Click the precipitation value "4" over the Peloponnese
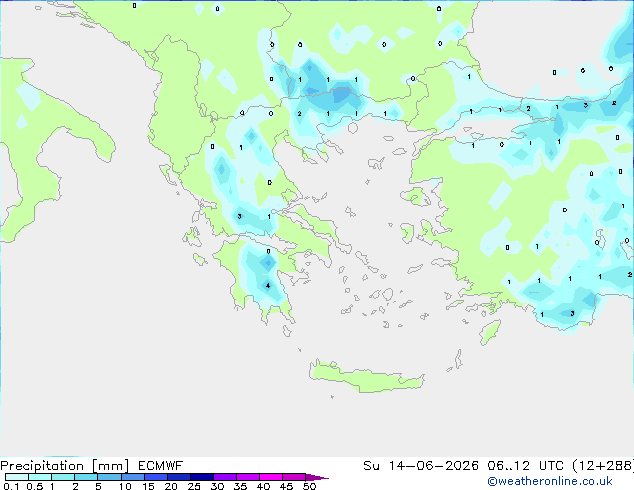This screenshot has width=634, height=490. 268,286
